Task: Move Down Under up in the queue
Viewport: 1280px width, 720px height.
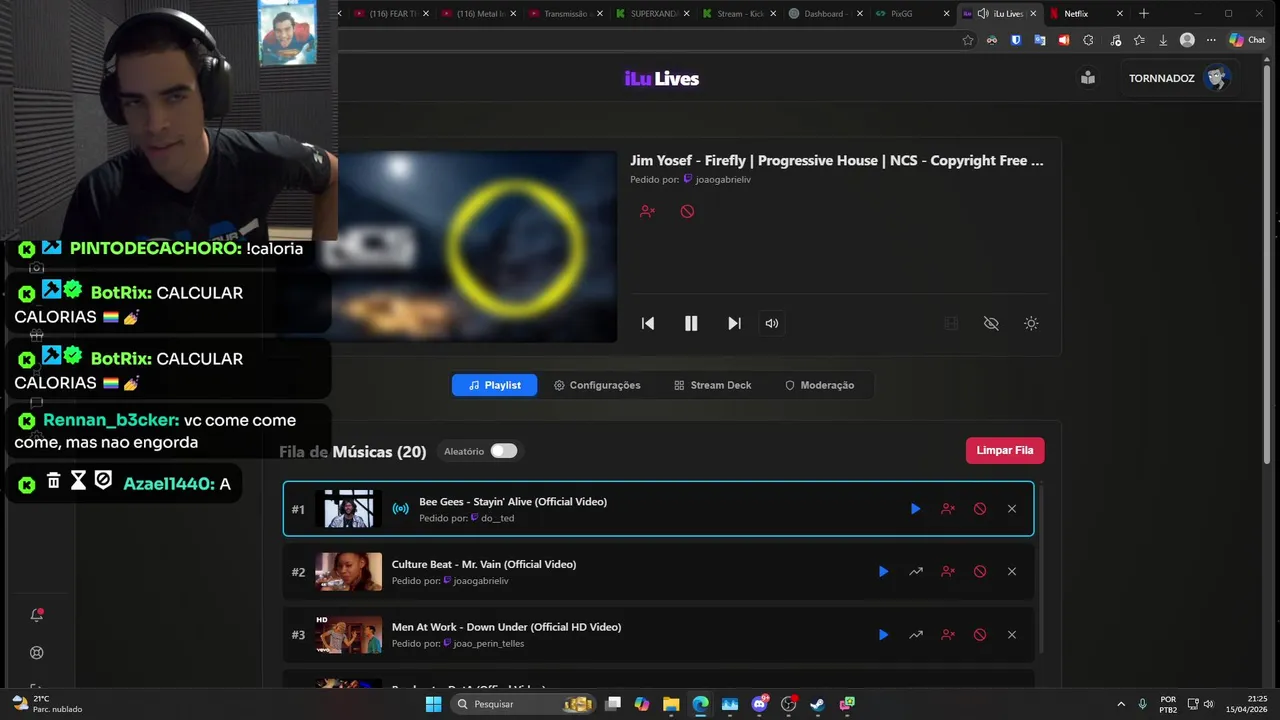Action: 916,635
